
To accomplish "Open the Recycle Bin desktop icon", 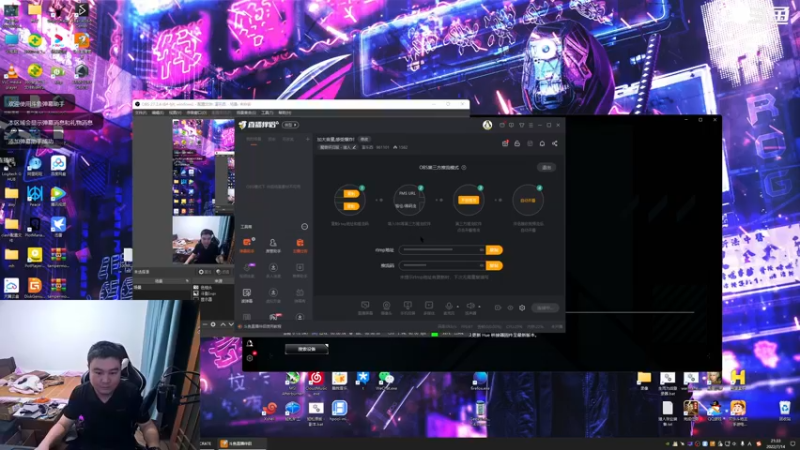I will (x=785, y=410).
